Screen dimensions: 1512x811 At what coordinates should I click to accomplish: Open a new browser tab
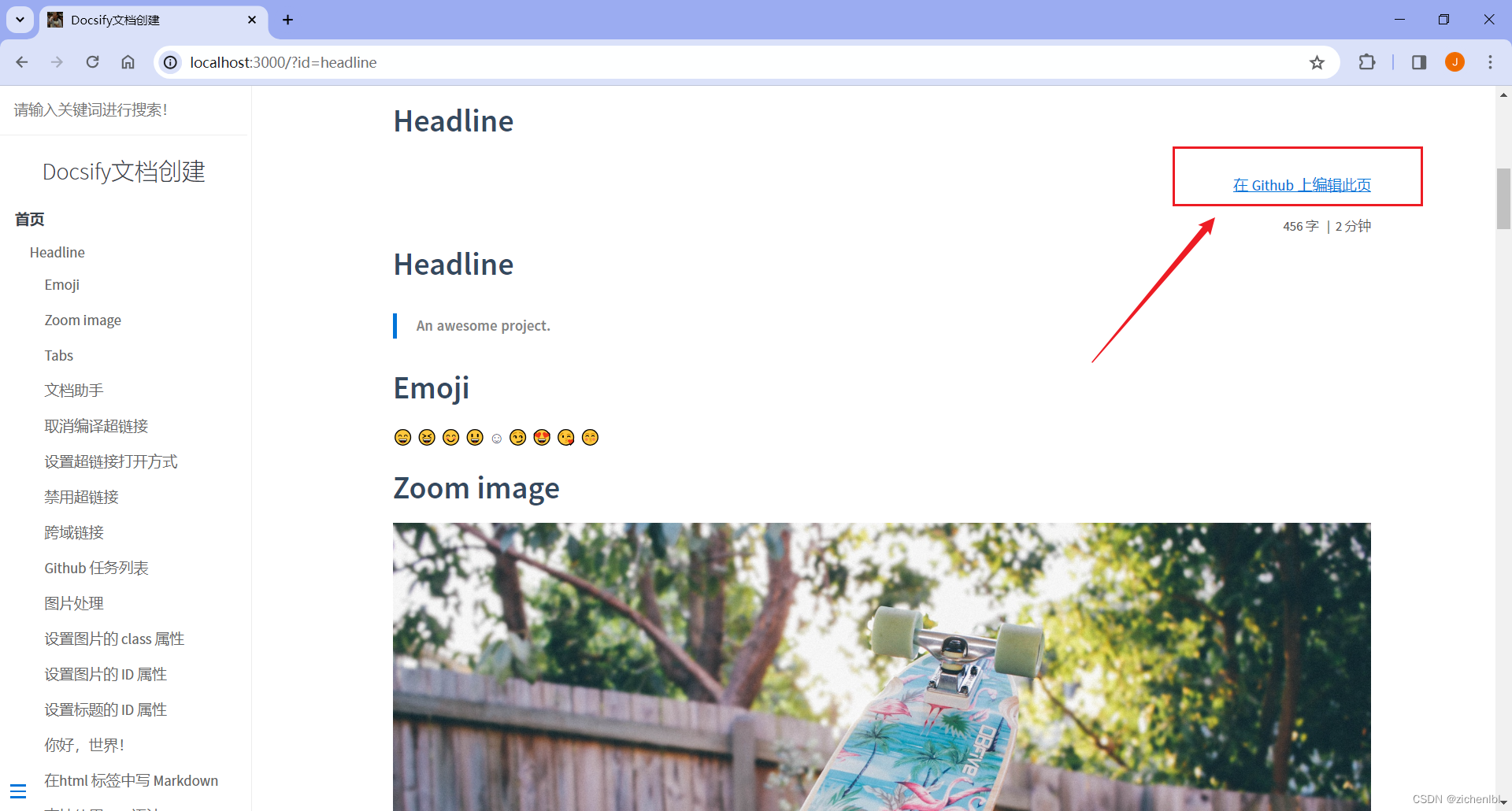coord(288,20)
